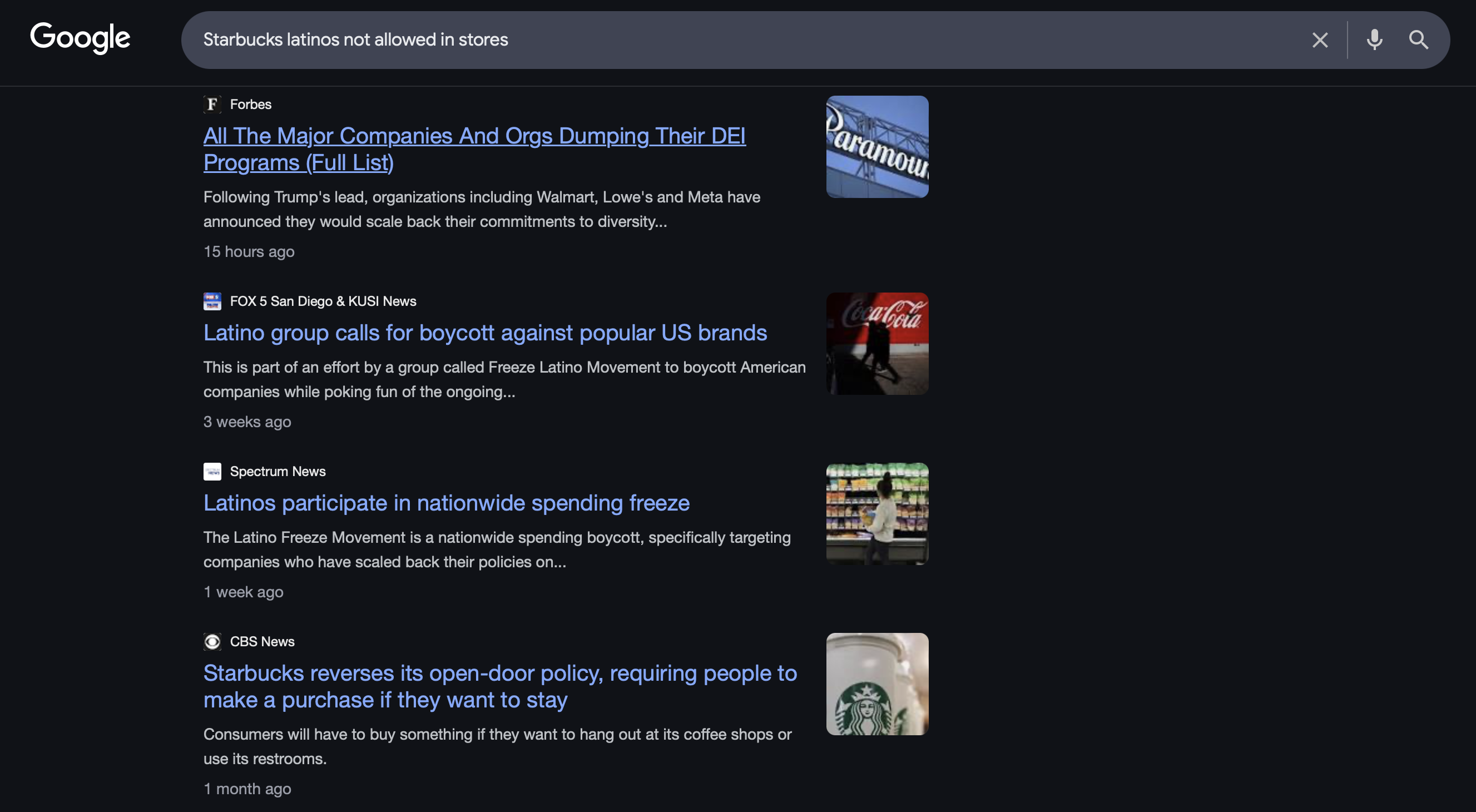Click the CBS News eye favicon
This screenshot has width=1476, height=812.
point(212,642)
